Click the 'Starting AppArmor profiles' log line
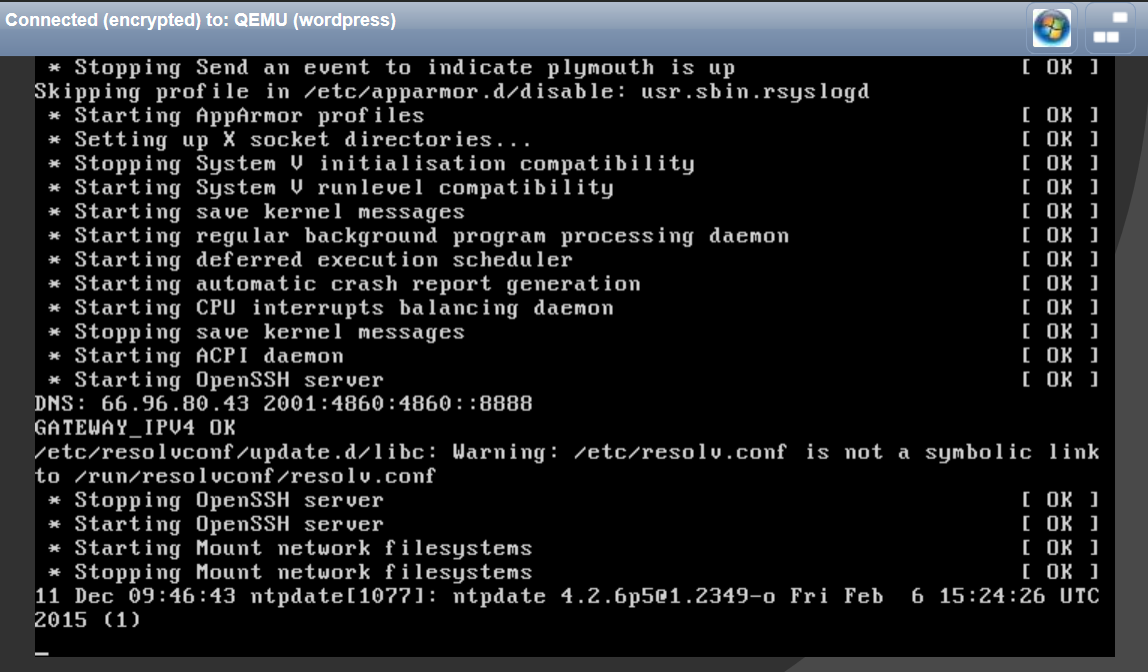 pyautogui.click(x=236, y=116)
